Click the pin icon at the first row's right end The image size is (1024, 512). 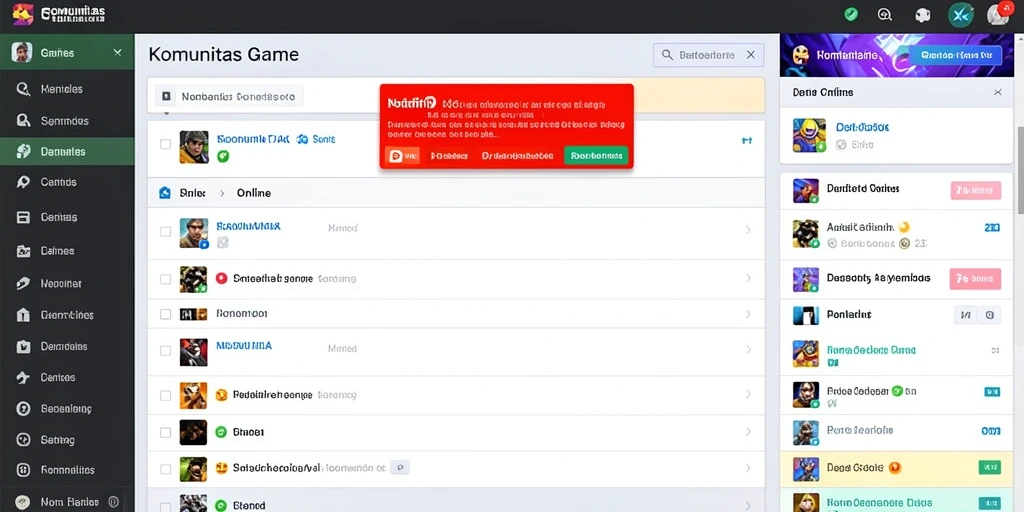747,140
